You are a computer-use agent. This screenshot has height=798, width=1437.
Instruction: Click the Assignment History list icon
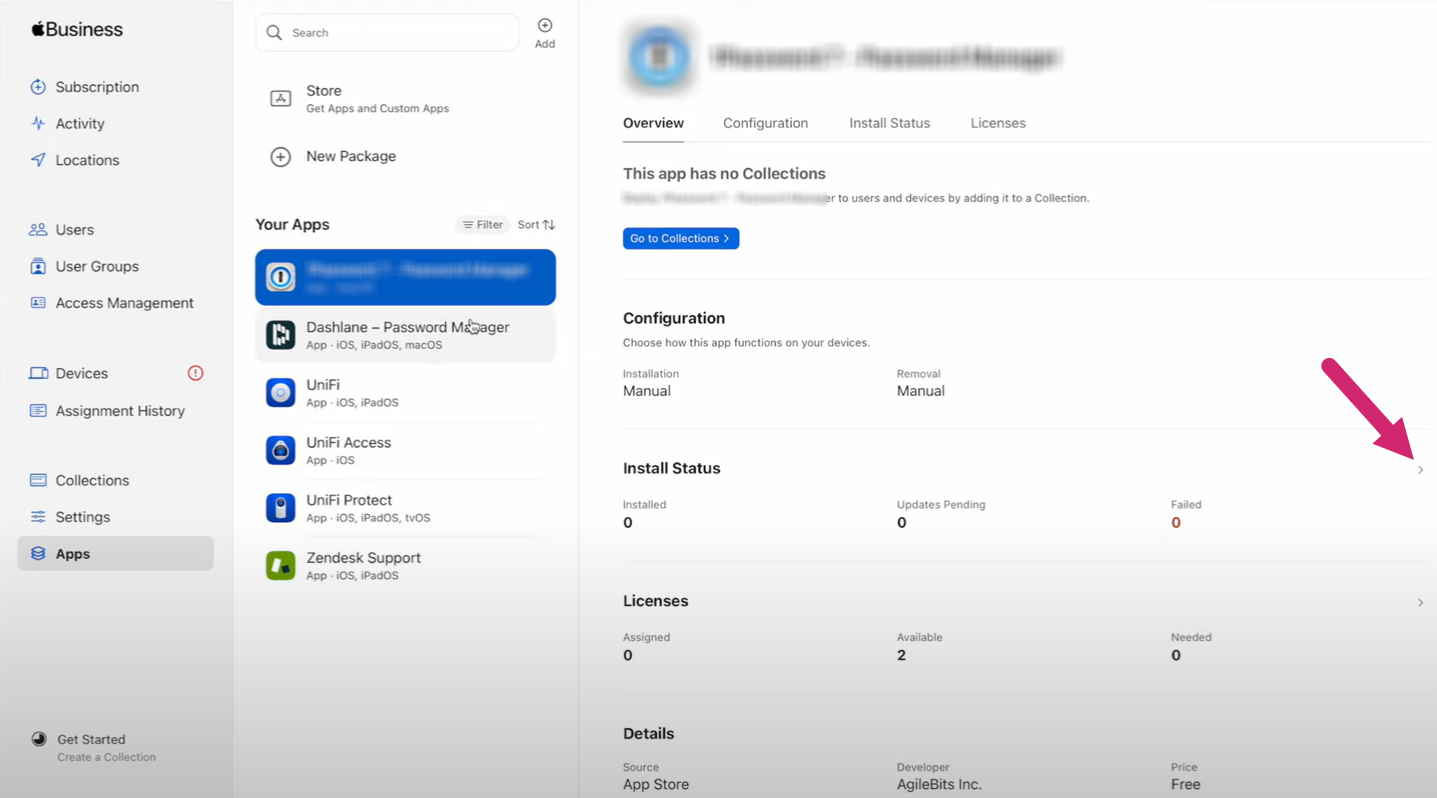click(38, 411)
